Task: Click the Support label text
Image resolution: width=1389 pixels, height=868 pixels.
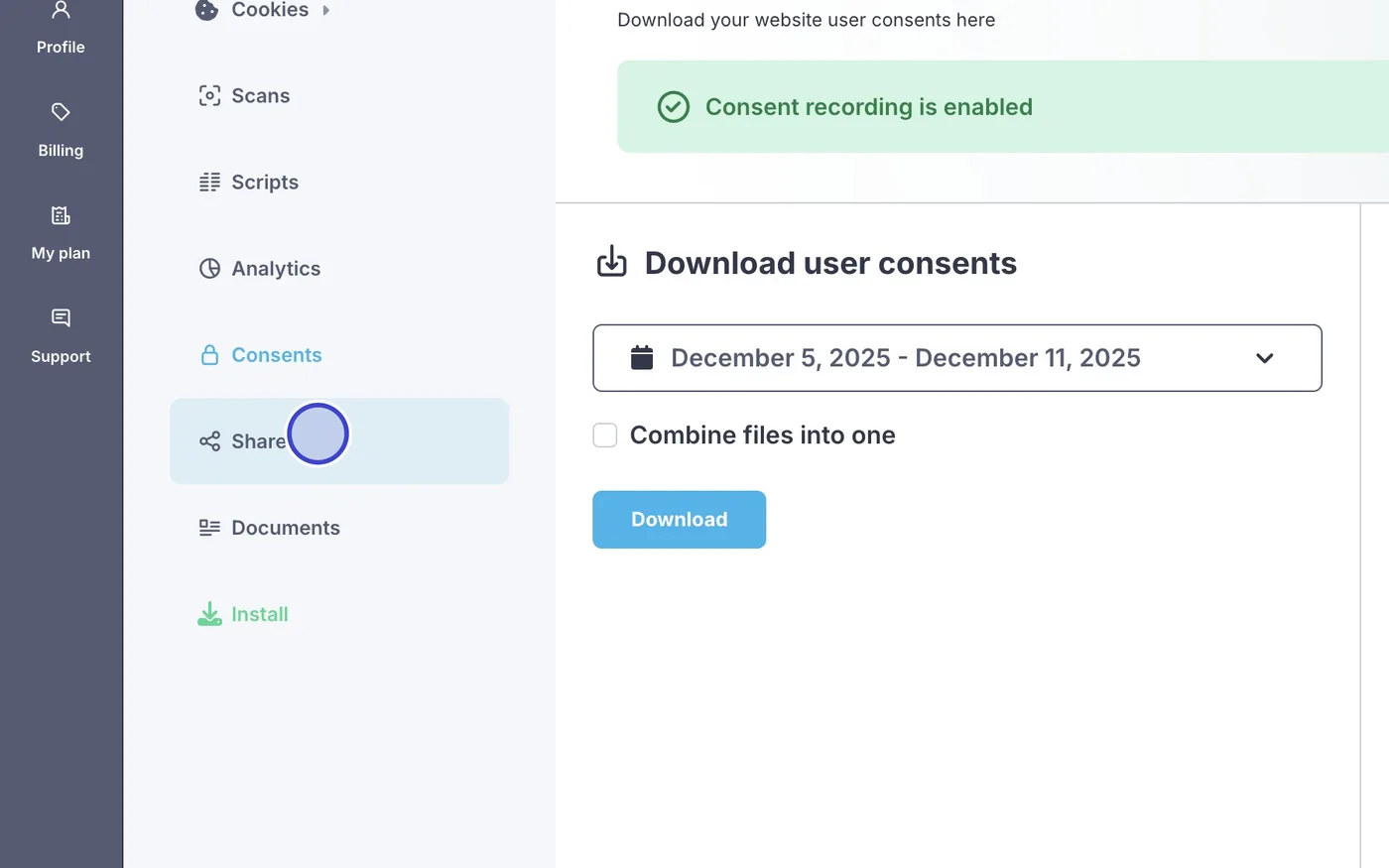Action: click(61, 356)
